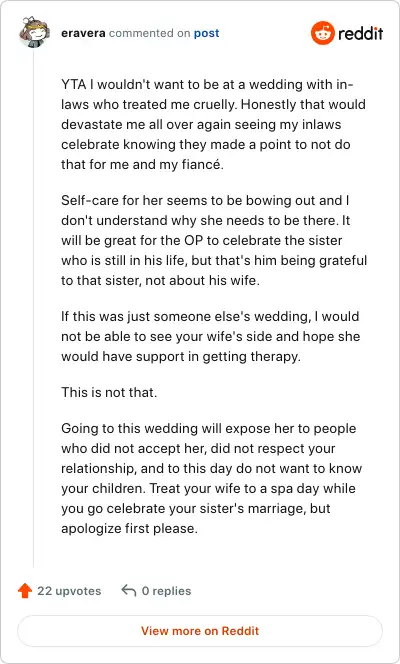
Task: Click the "View more on Reddit" button
Action: click(x=200, y=631)
